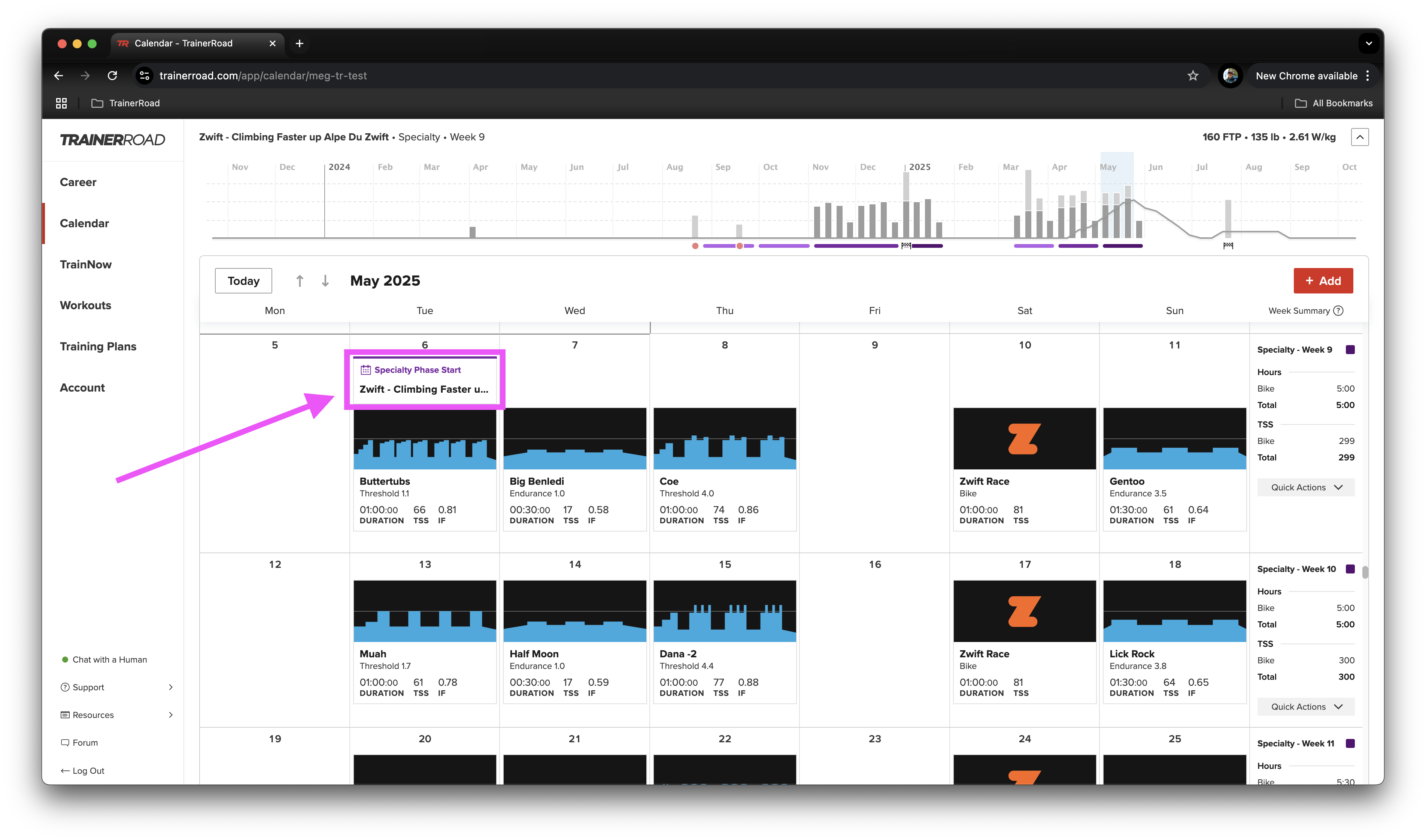Click New Chrome available update button
The width and height of the screenshot is (1426, 840).
(x=1306, y=76)
